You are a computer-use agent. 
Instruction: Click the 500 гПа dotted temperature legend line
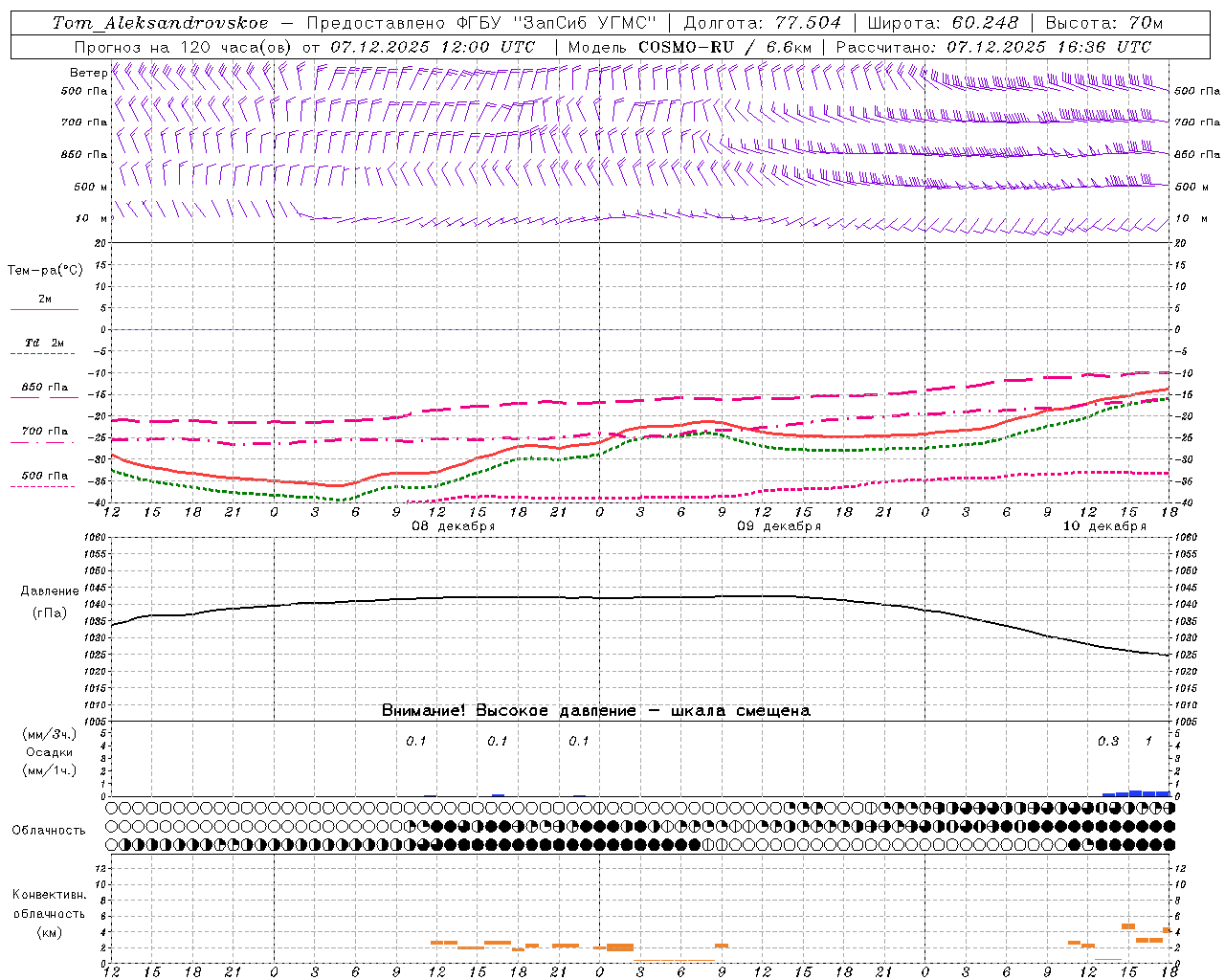(44, 486)
